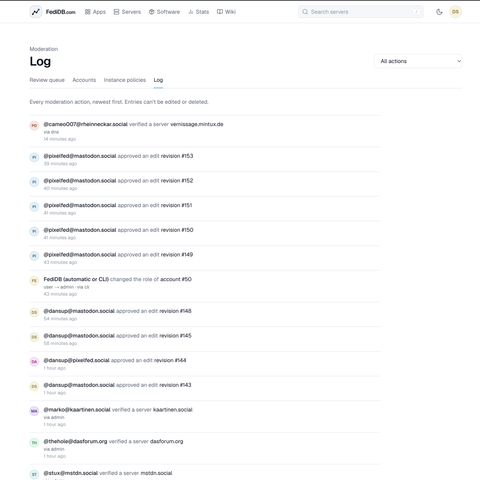The image size is (480, 480).
Task: Click avatar beside the cameo007 verified entry
Action: pos(34,126)
